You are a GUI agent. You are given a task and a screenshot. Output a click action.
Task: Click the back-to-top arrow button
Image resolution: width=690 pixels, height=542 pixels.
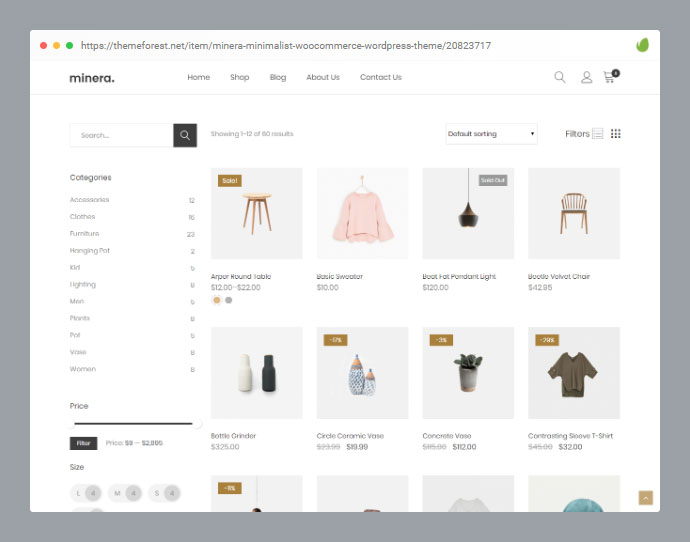point(646,498)
